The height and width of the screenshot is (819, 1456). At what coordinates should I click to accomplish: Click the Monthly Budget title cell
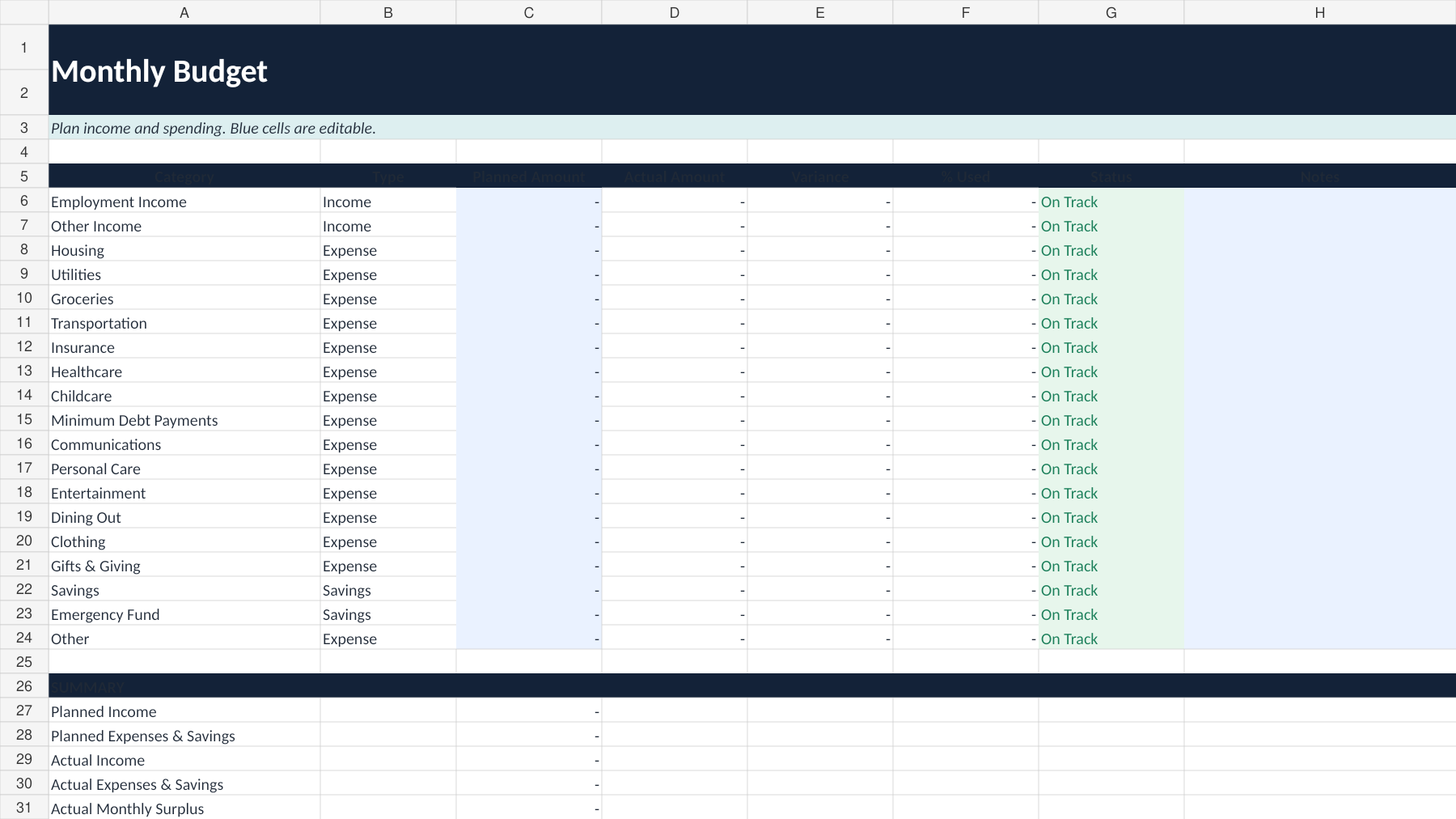[x=752, y=70]
